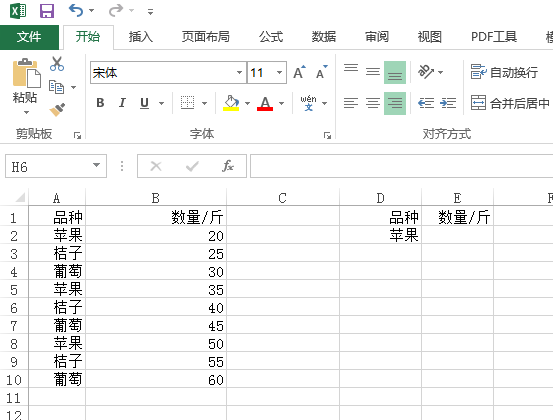Viewport: 553px width, 420px height.
Task: Toggle center horizontal alignment
Action: click(x=373, y=103)
